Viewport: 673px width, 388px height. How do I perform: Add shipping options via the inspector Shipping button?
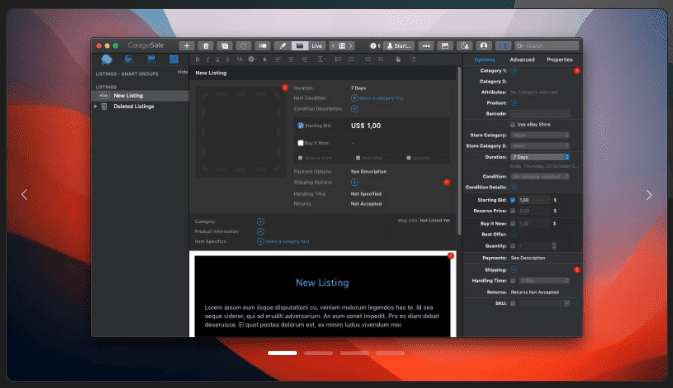click(514, 270)
